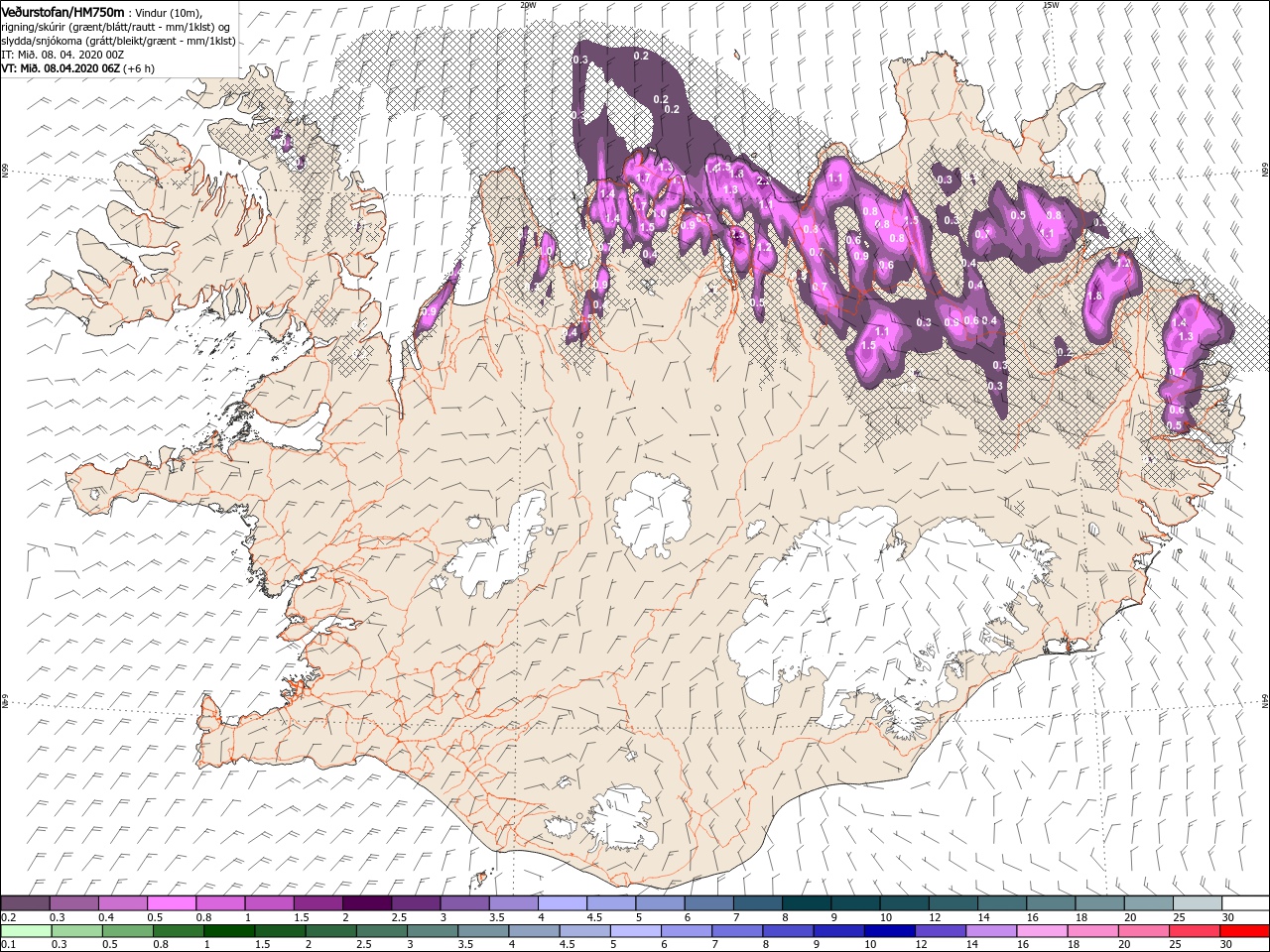Pick the 0.8 magenta swatch in snow scale
1270x952 pixels.
[221, 902]
